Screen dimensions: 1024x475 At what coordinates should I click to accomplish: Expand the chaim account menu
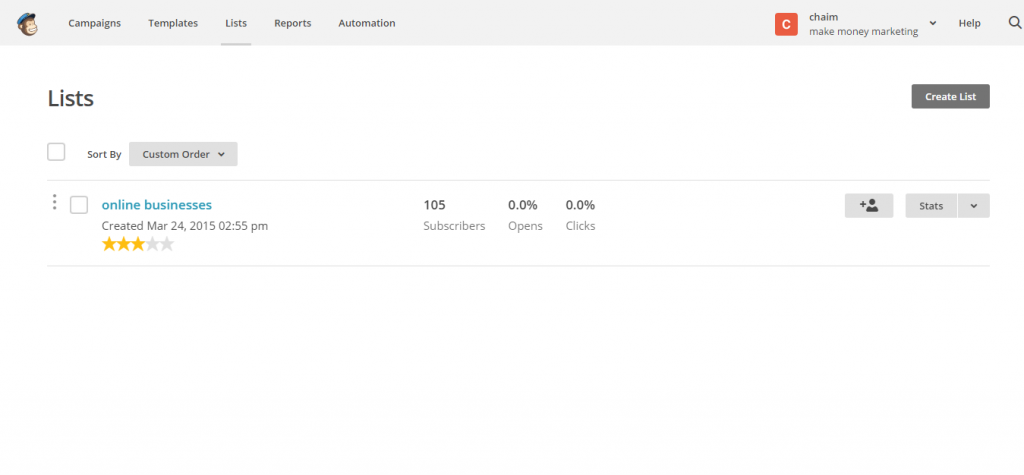coord(933,24)
